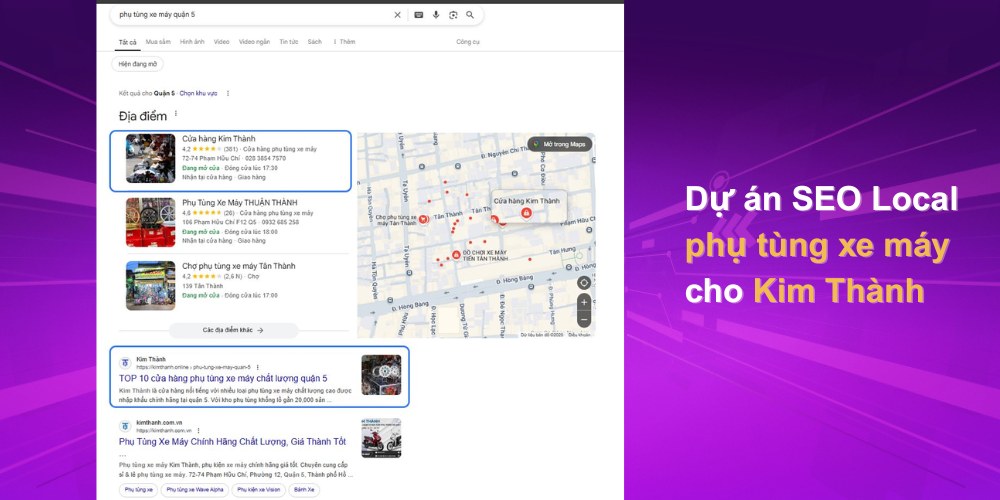Clear the search box with X icon
The width and height of the screenshot is (1000, 500).
pos(397,15)
